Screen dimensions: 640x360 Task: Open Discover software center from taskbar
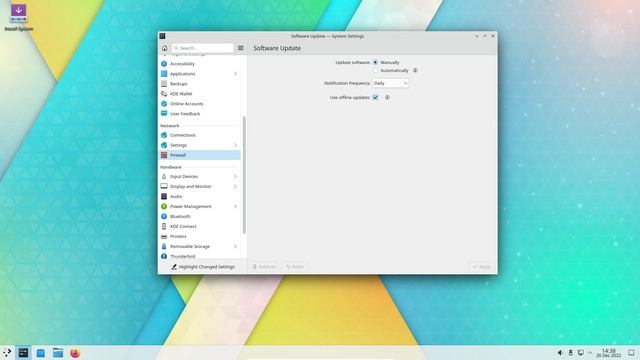[x=41, y=353]
